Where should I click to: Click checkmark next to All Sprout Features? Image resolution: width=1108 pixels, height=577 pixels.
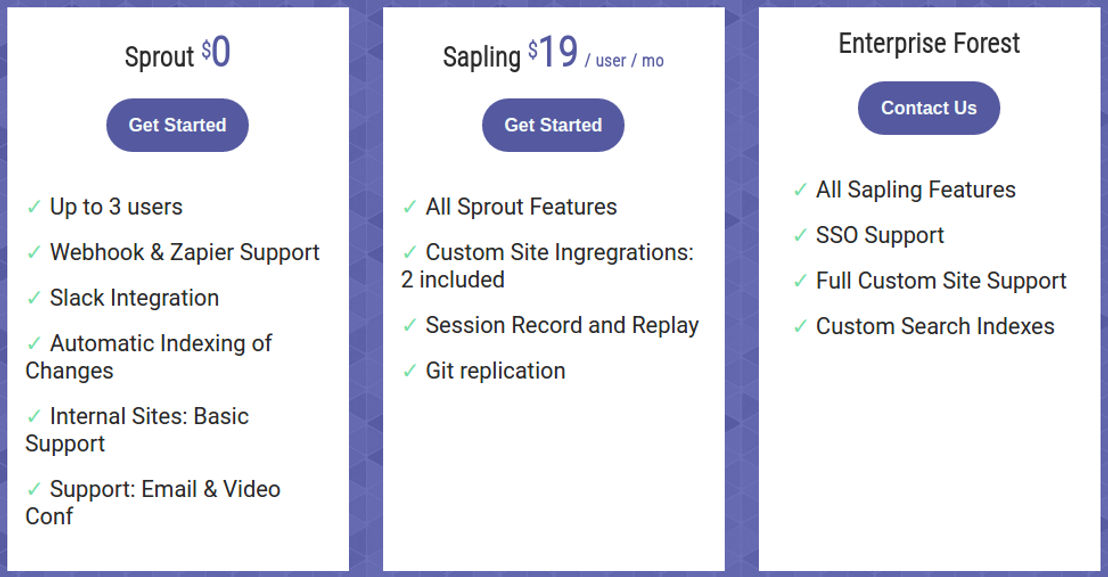[x=410, y=207]
